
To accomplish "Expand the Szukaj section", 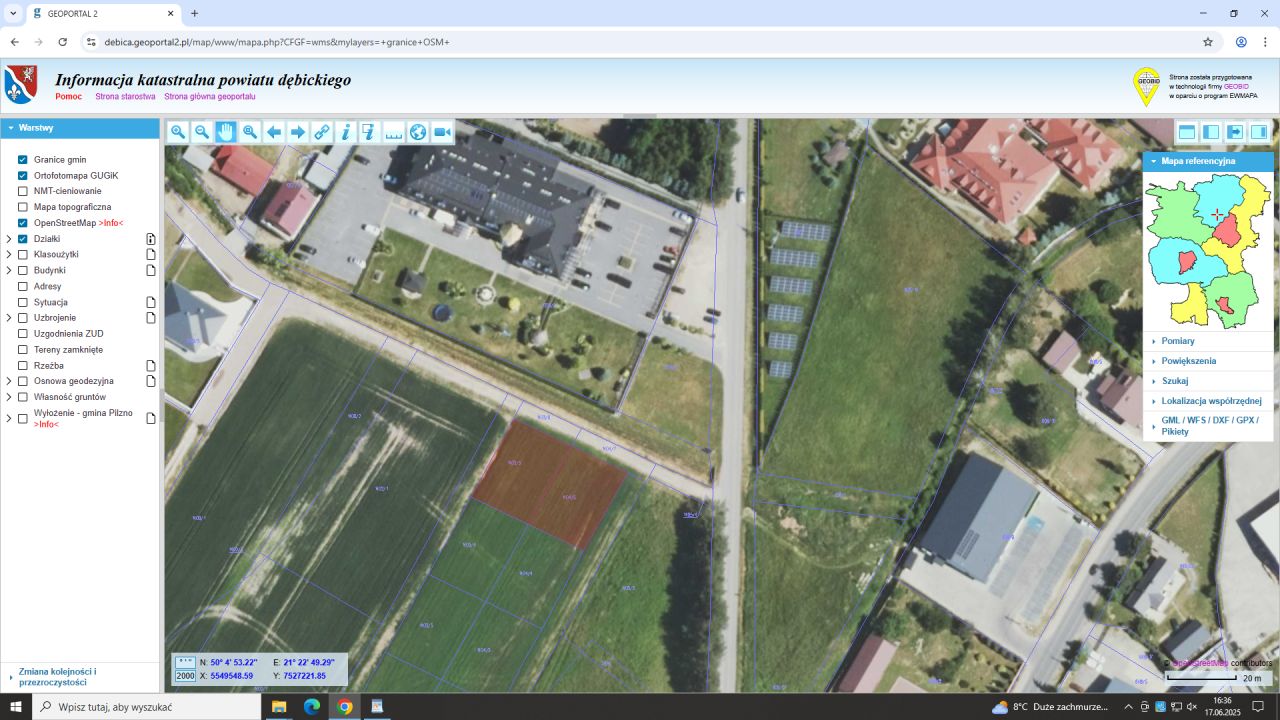I will (1208, 381).
